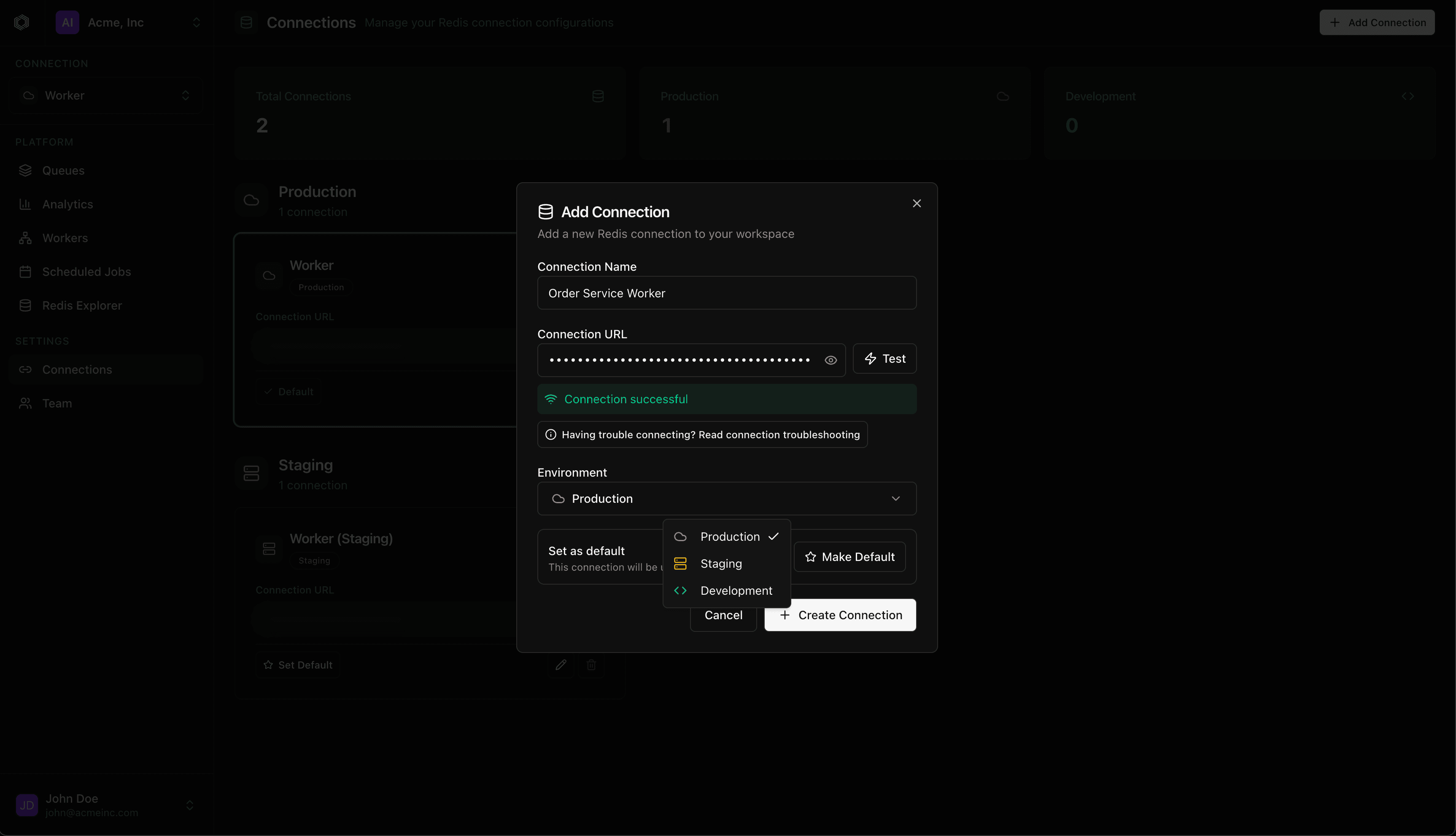Viewport: 1456px width, 836px height.
Task: Open Redis Explorer
Action: tap(81, 305)
